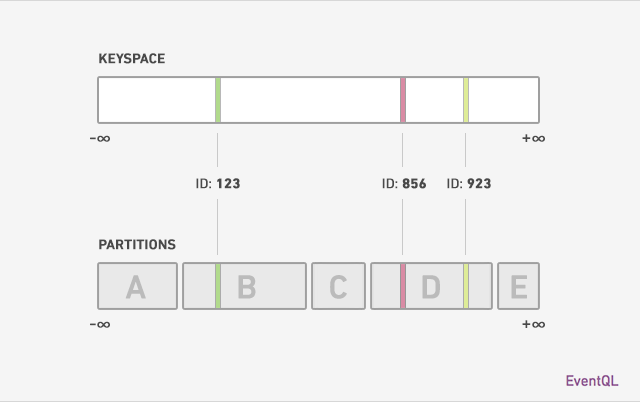Click yellow marker in keyspace bar

[466, 100]
